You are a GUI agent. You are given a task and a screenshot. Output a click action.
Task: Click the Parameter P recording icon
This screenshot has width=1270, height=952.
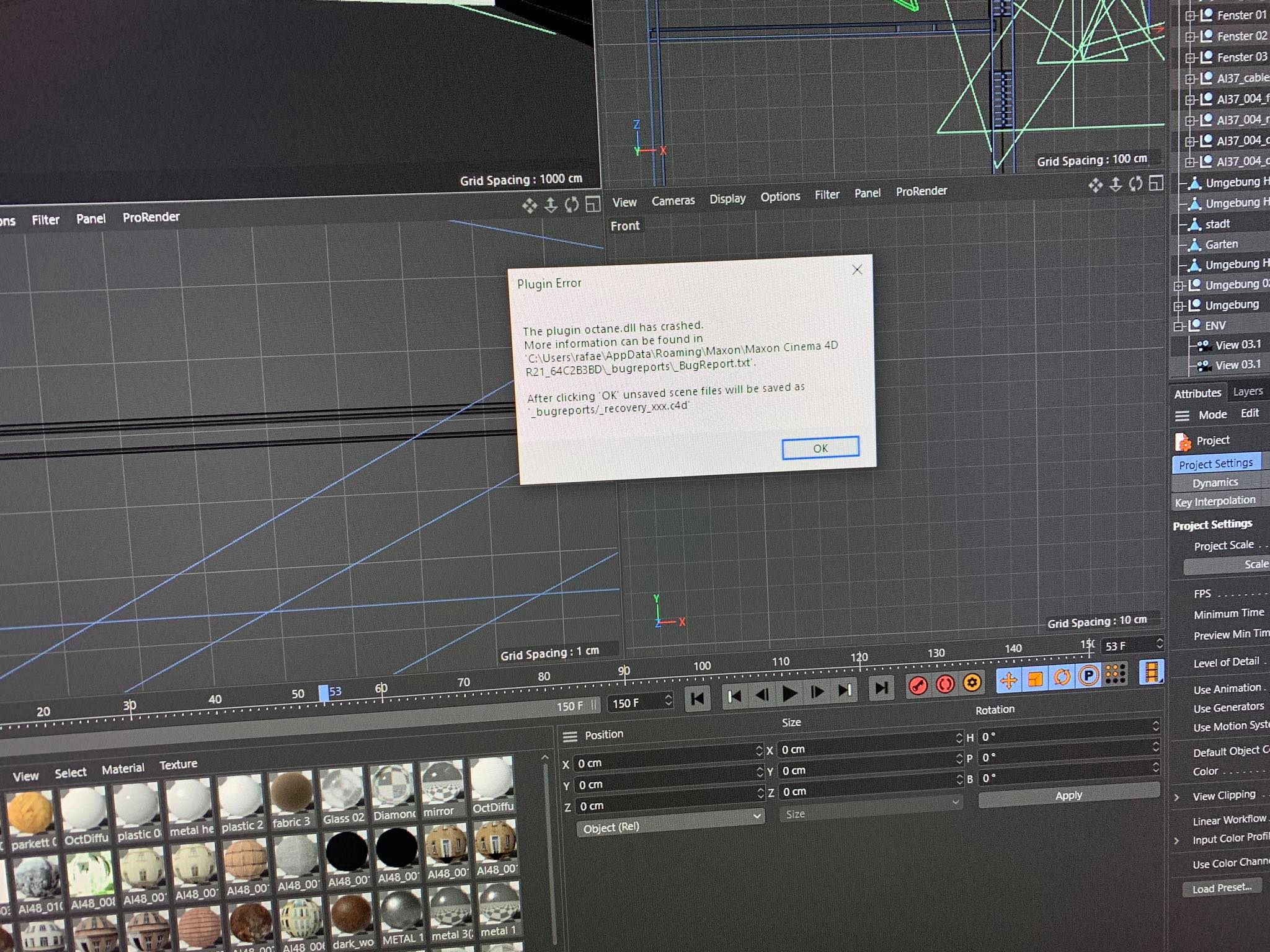[x=1088, y=675]
